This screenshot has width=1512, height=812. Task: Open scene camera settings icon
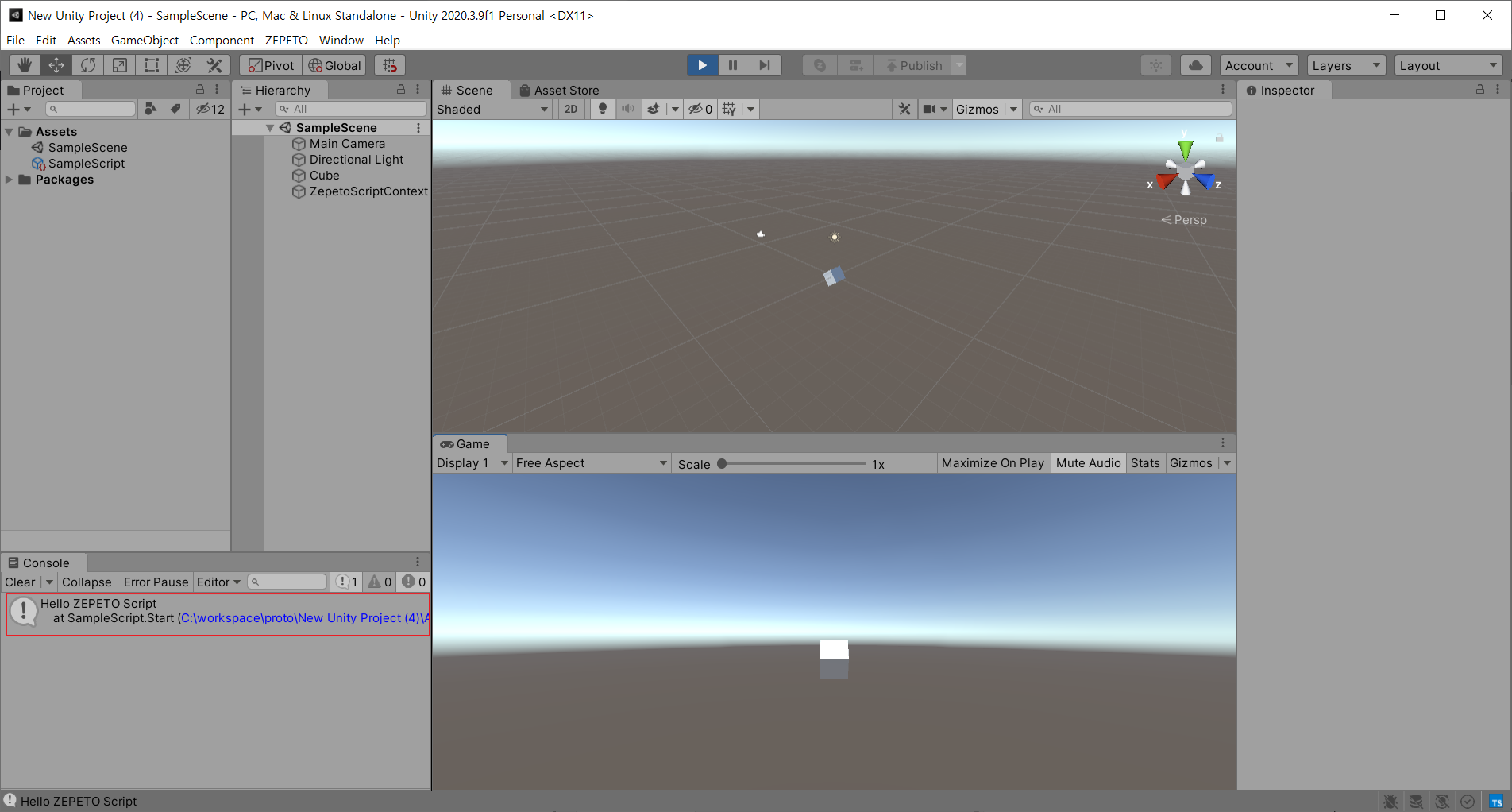click(x=929, y=109)
